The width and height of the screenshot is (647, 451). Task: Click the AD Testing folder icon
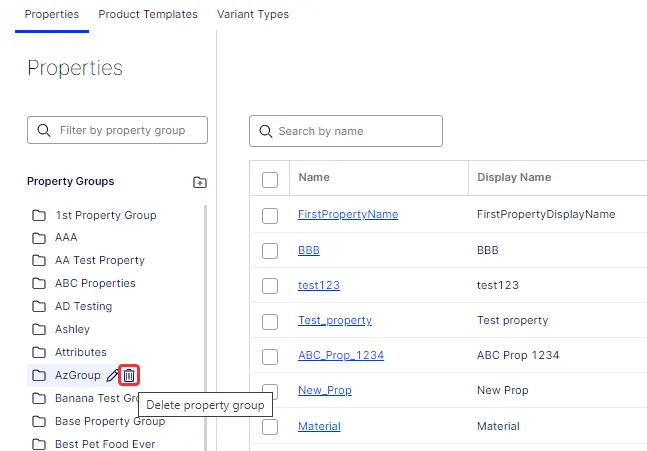[x=39, y=306]
